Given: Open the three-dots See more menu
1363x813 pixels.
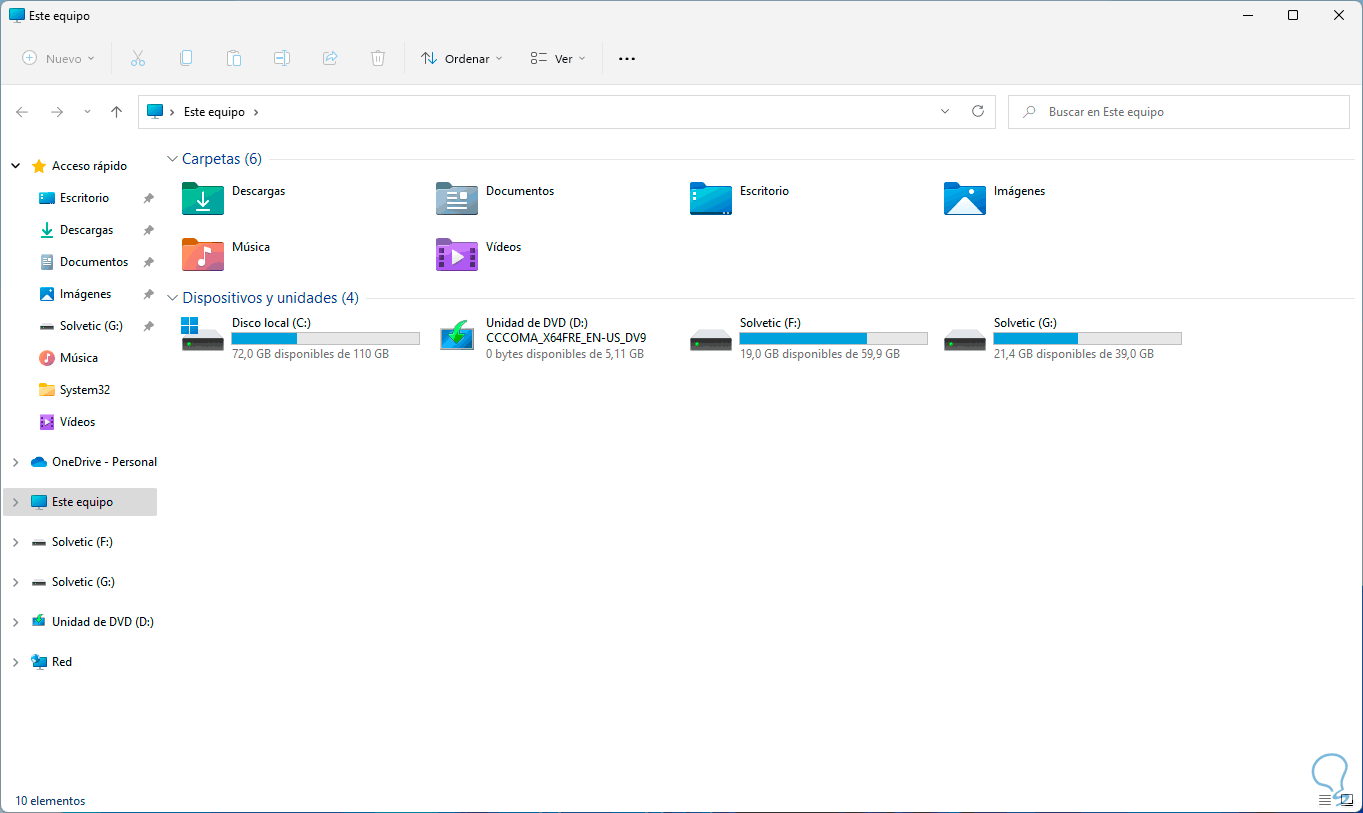Looking at the screenshot, I should pos(627,59).
